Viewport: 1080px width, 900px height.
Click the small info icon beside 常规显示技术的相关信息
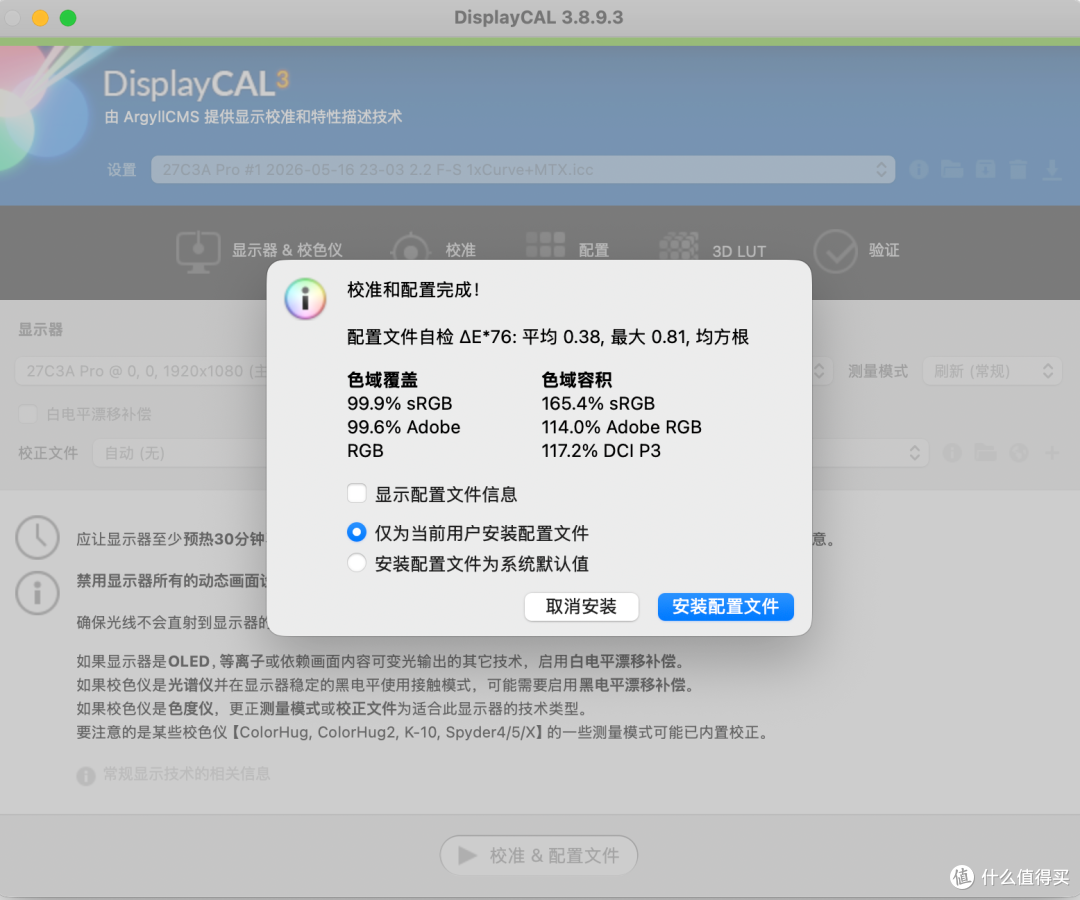coord(85,775)
